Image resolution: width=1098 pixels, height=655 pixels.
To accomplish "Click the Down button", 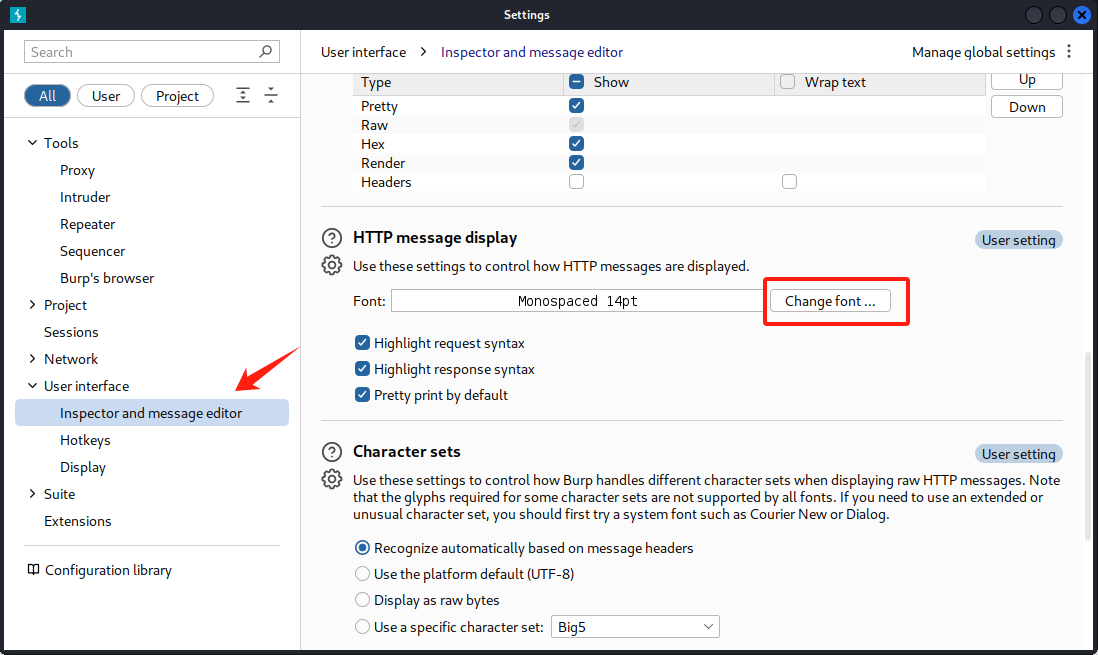I will click(1027, 106).
